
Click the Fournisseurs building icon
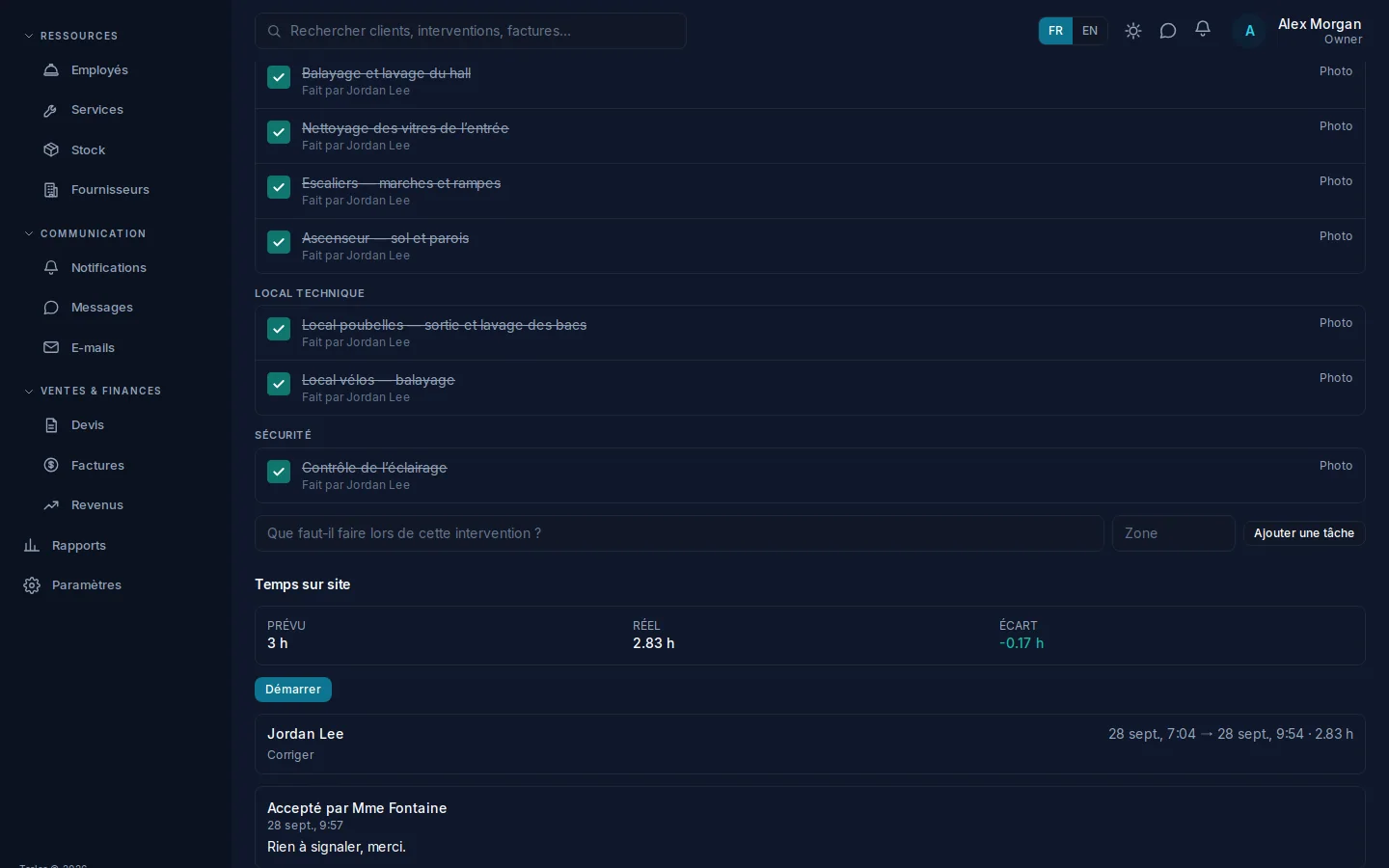point(51,190)
